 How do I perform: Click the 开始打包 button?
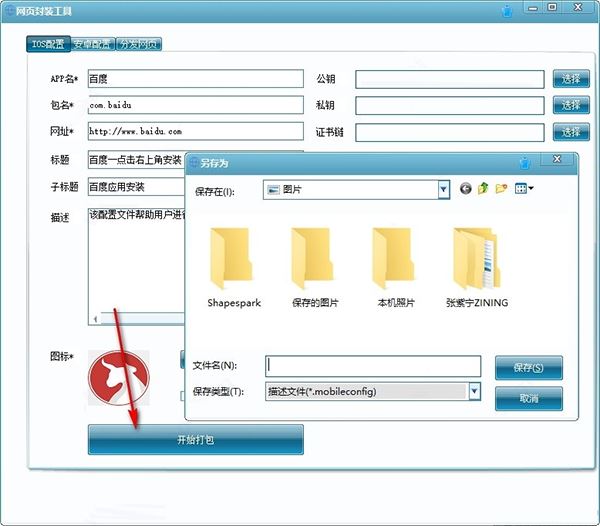coord(196,440)
